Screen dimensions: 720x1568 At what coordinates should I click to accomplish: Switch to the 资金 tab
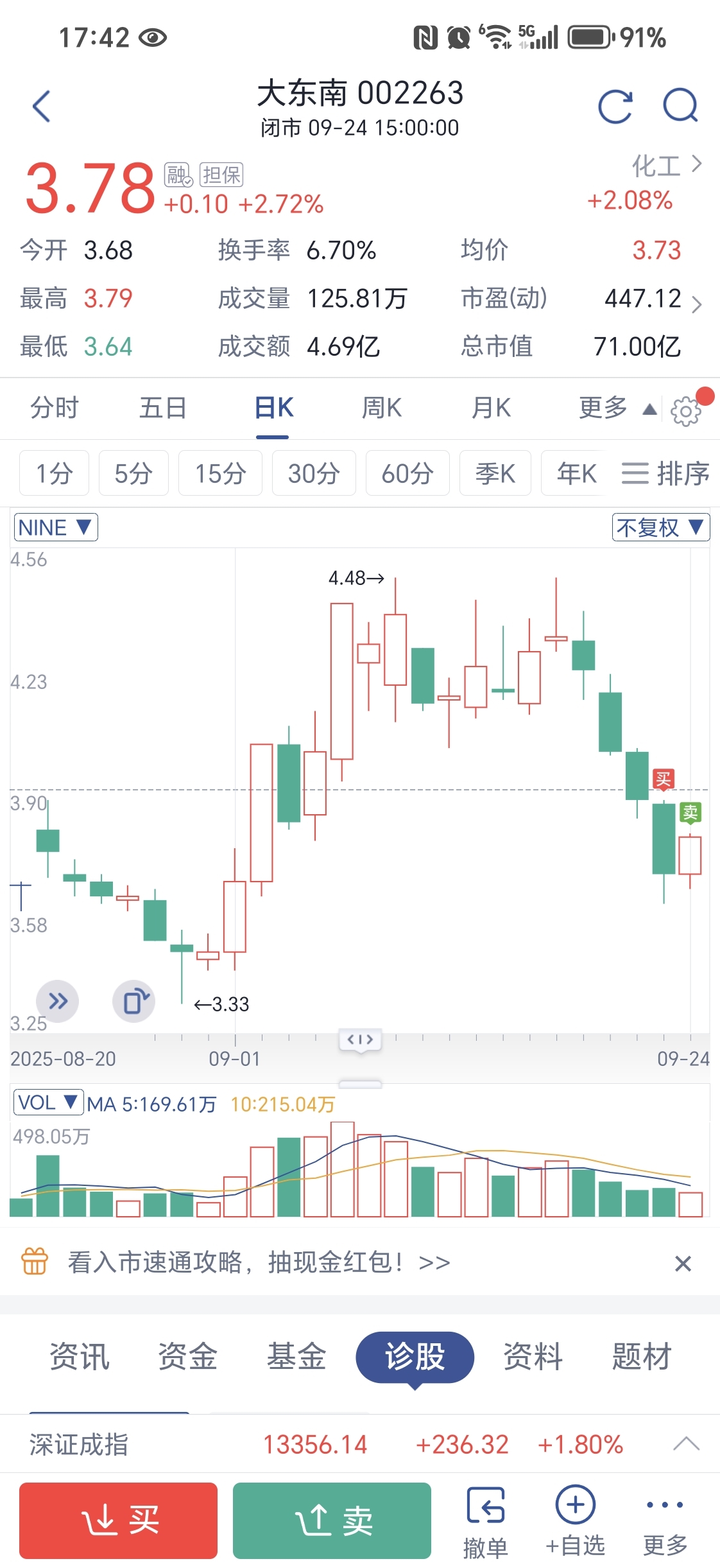tap(188, 1357)
